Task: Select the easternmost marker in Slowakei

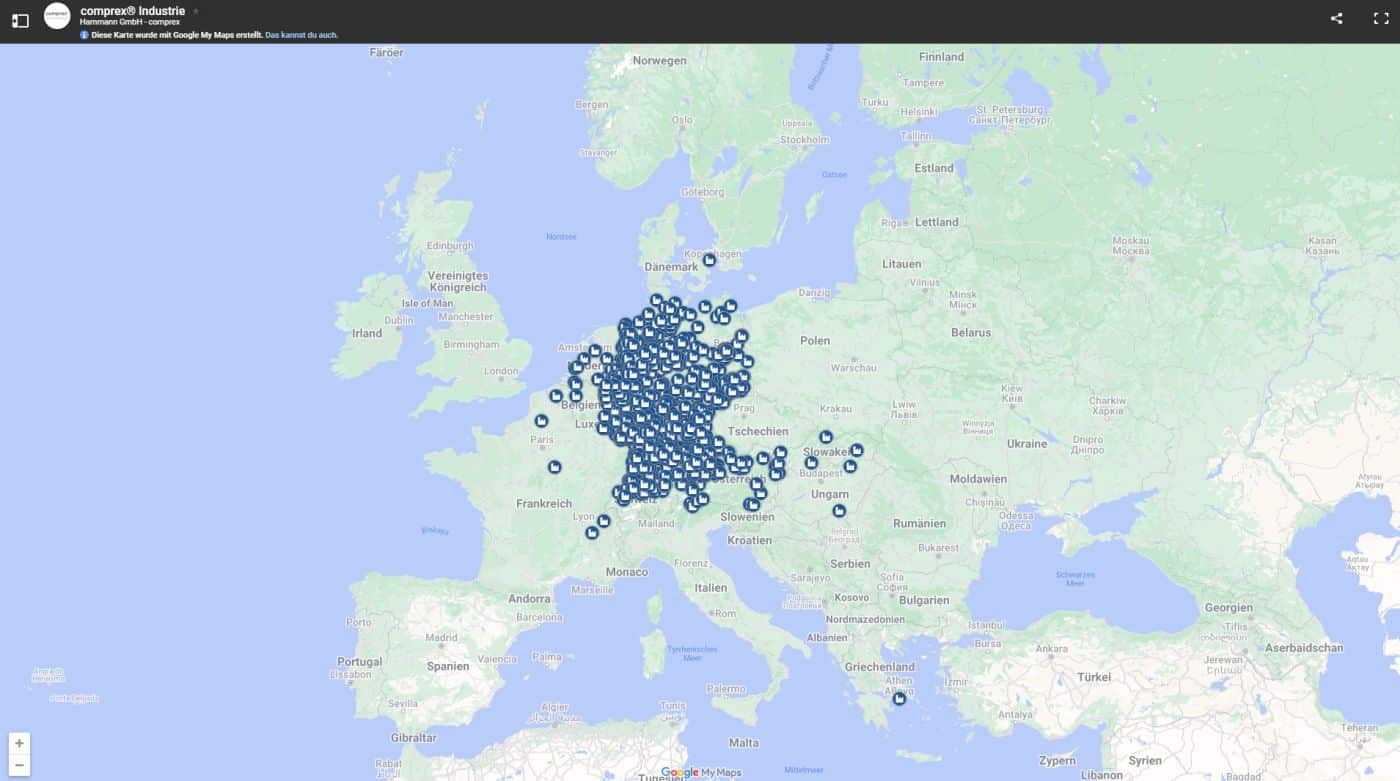Action: click(856, 450)
